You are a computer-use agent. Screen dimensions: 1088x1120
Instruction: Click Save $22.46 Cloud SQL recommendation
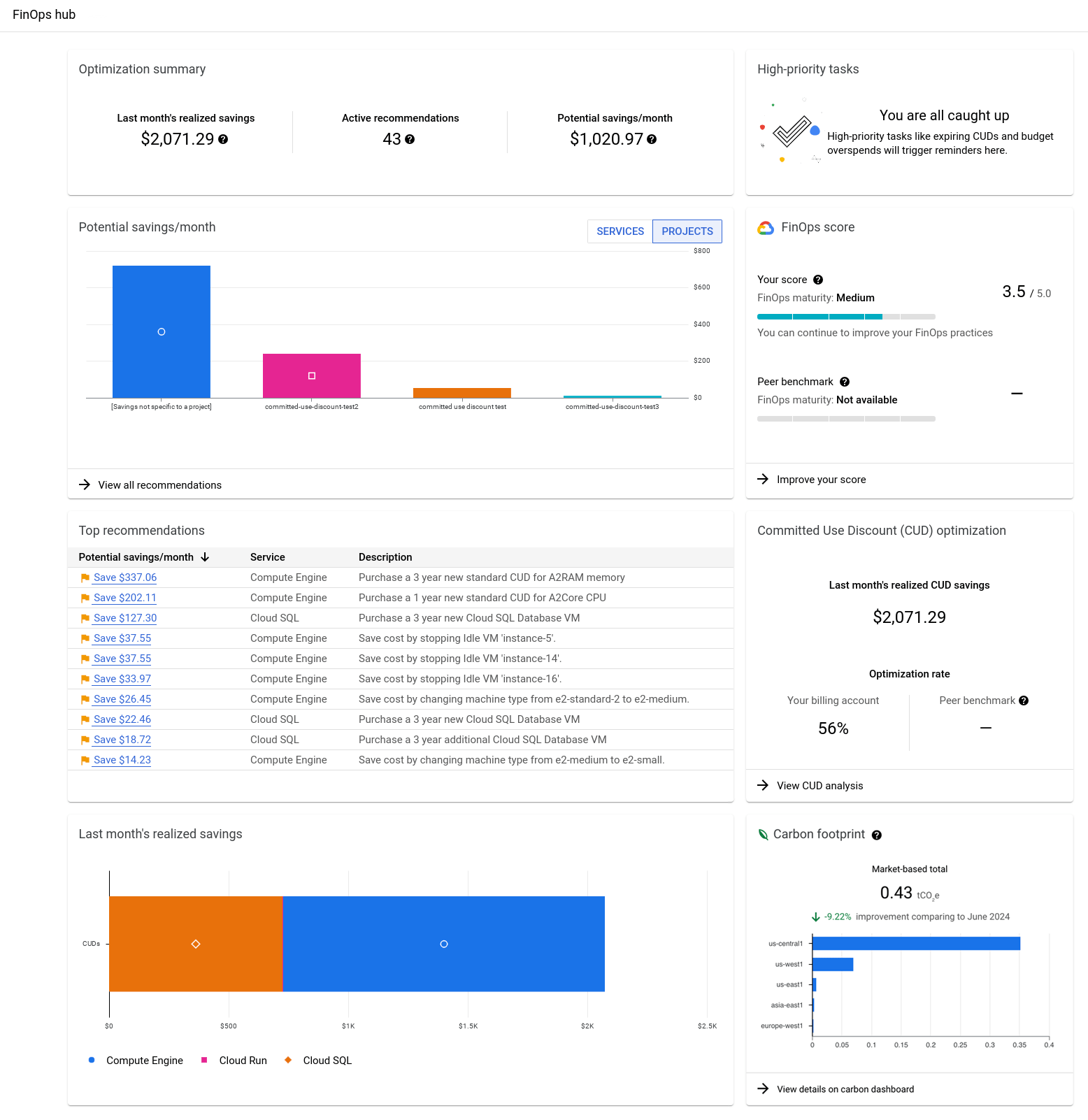click(x=122, y=719)
